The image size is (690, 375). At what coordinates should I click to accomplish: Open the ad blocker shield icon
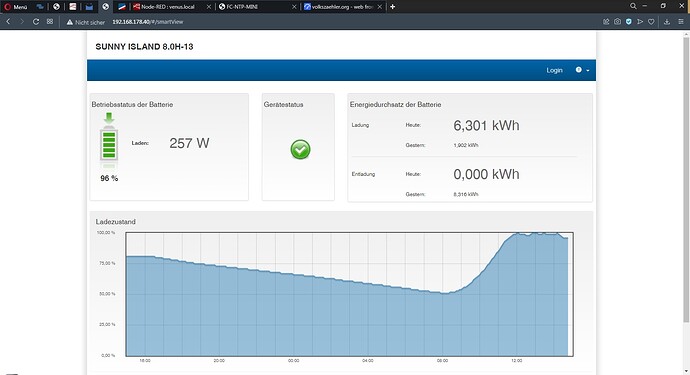click(629, 22)
